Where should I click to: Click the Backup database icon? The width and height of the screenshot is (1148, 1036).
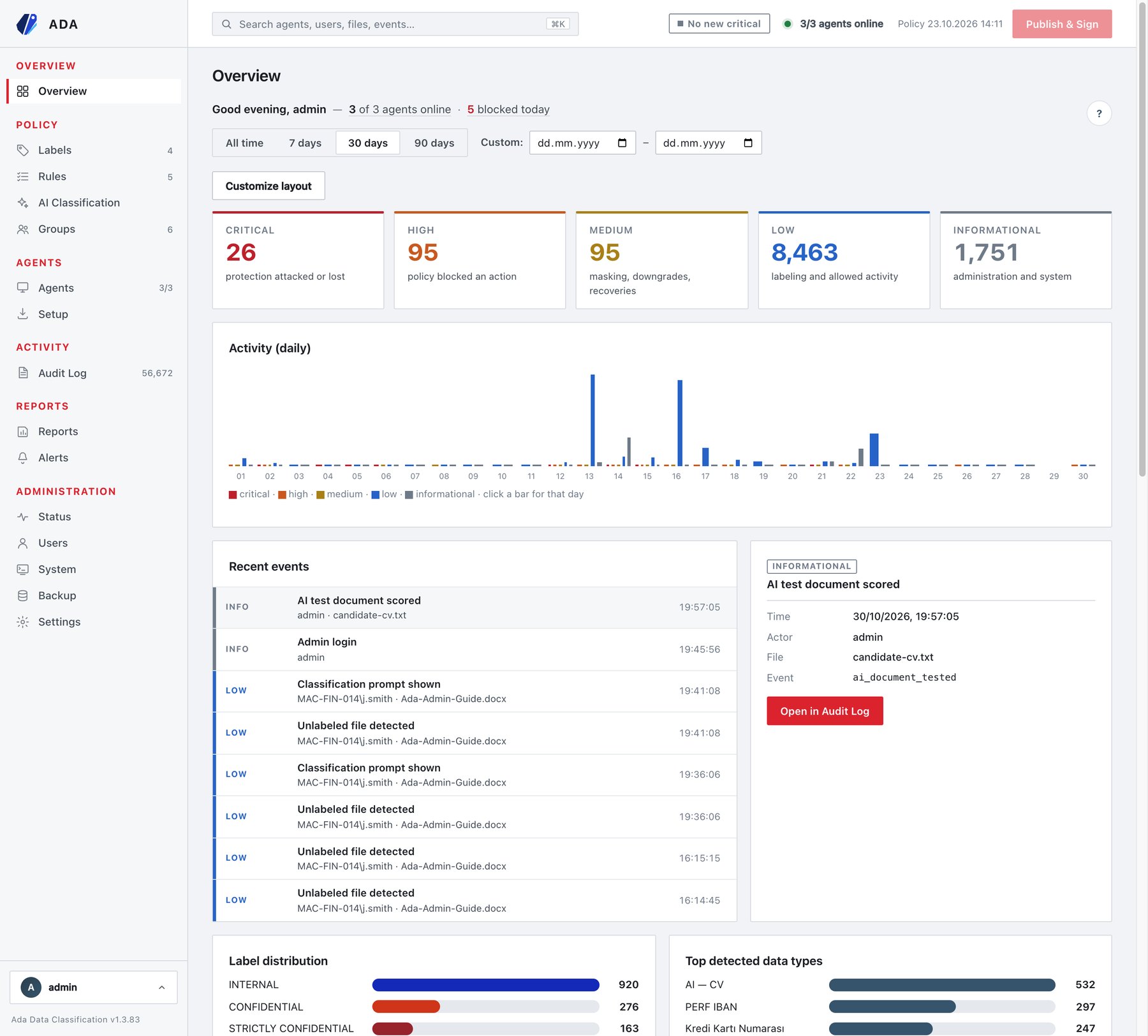[23, 595]
